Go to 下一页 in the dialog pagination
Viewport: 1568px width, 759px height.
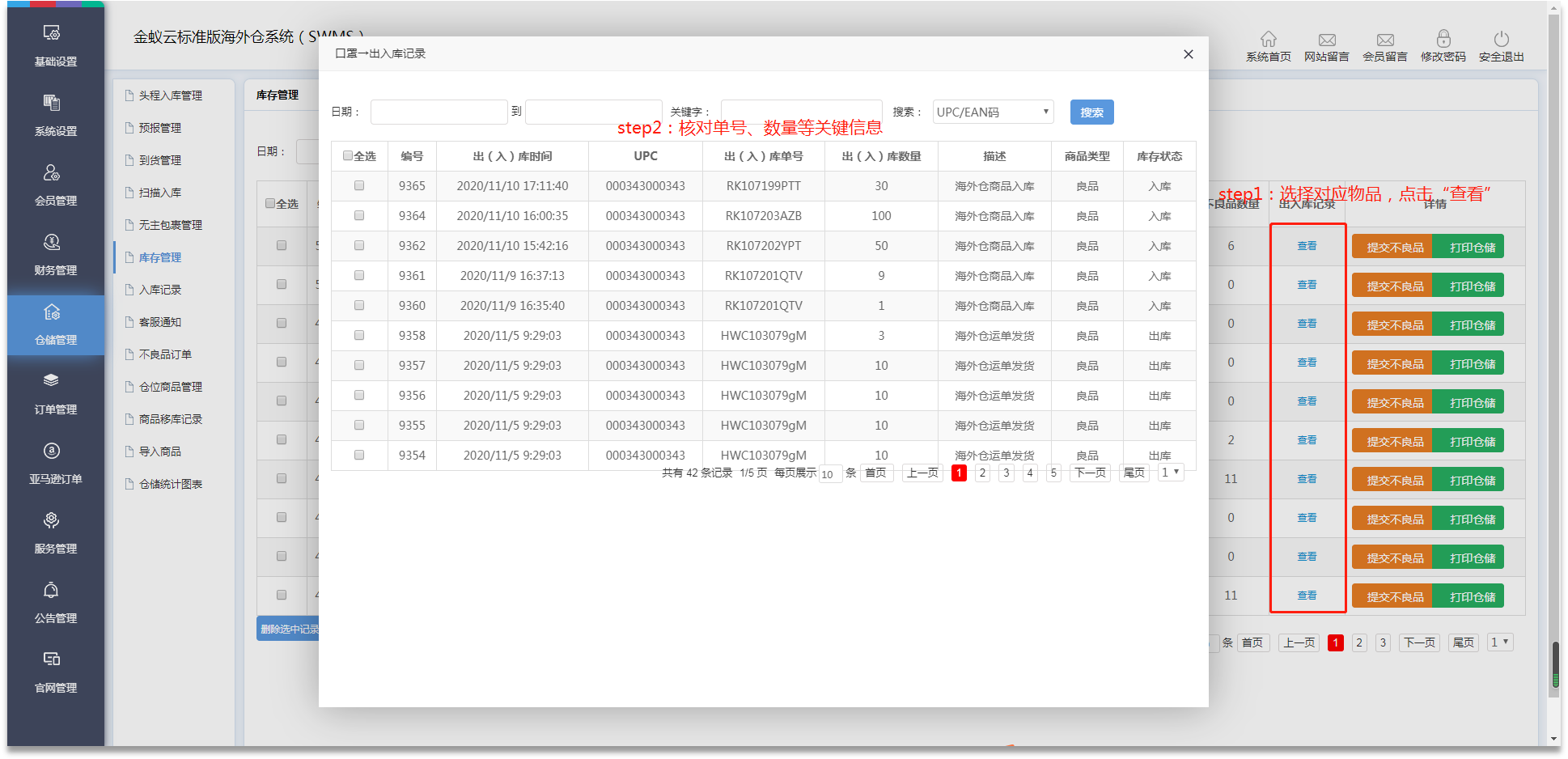pyautogui.click(x=1089, y=473)
